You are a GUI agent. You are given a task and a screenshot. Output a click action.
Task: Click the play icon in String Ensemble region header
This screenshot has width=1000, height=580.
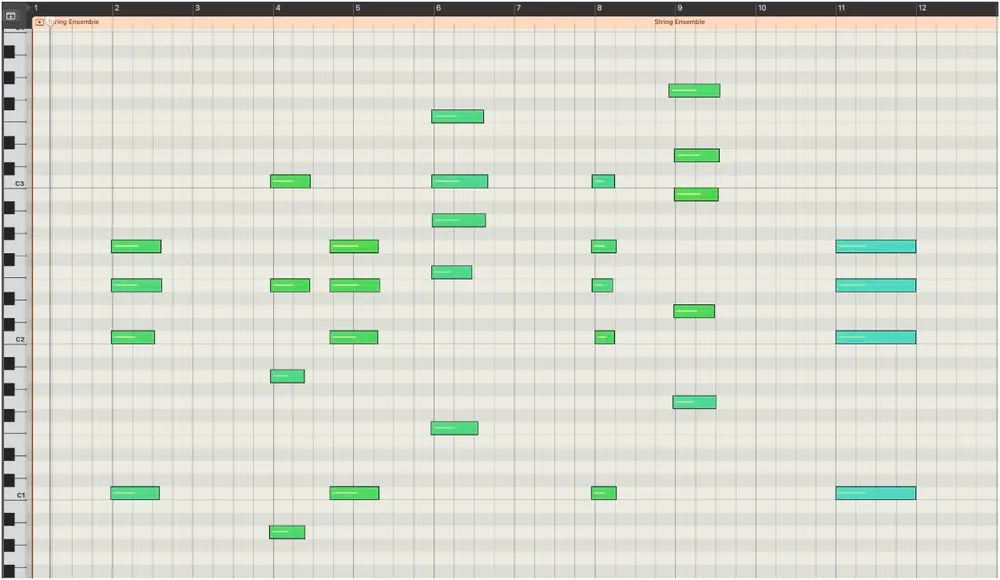pos(40,22)
